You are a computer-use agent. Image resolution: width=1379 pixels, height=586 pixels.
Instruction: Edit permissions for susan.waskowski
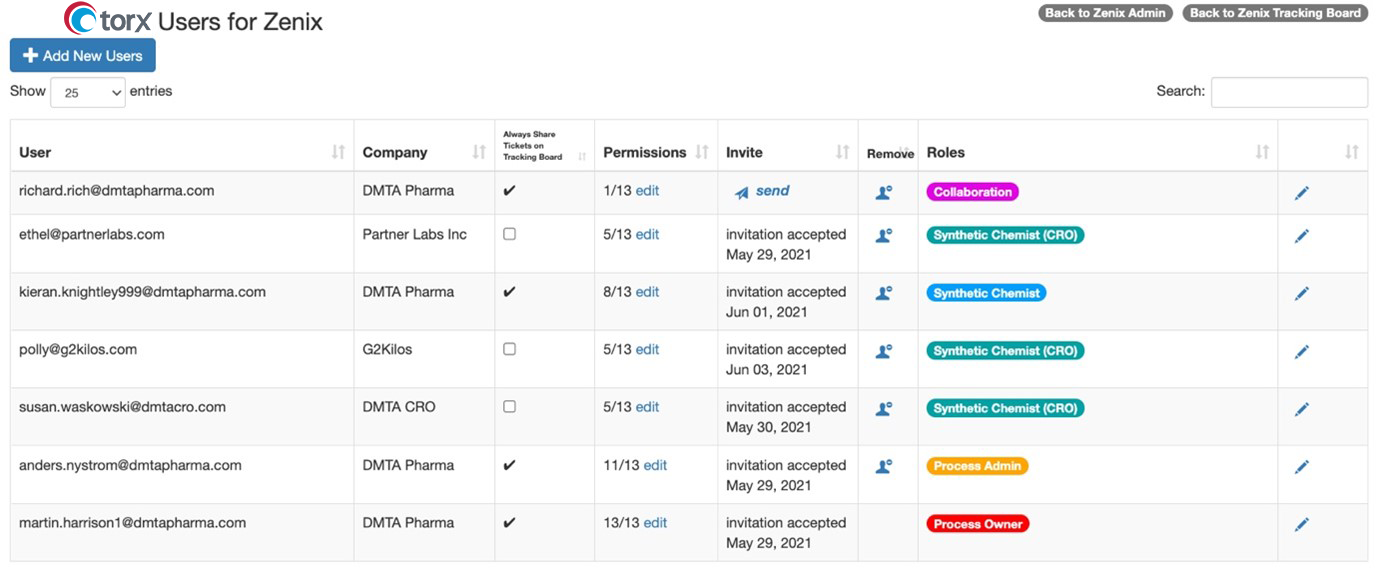point(647,407)
